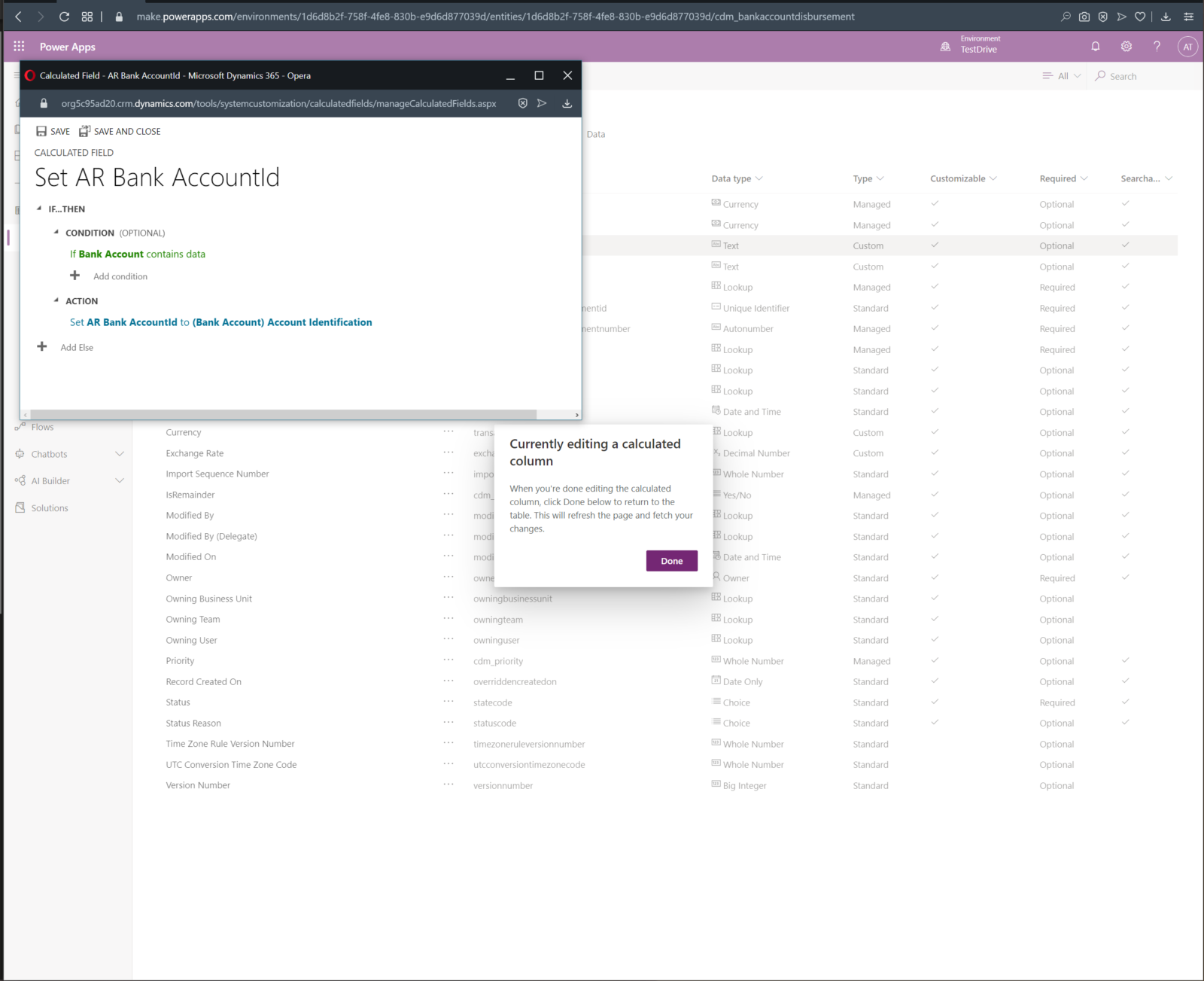
Task: Click the plus icon beside Add Else
Action: (x=42, y=346)
